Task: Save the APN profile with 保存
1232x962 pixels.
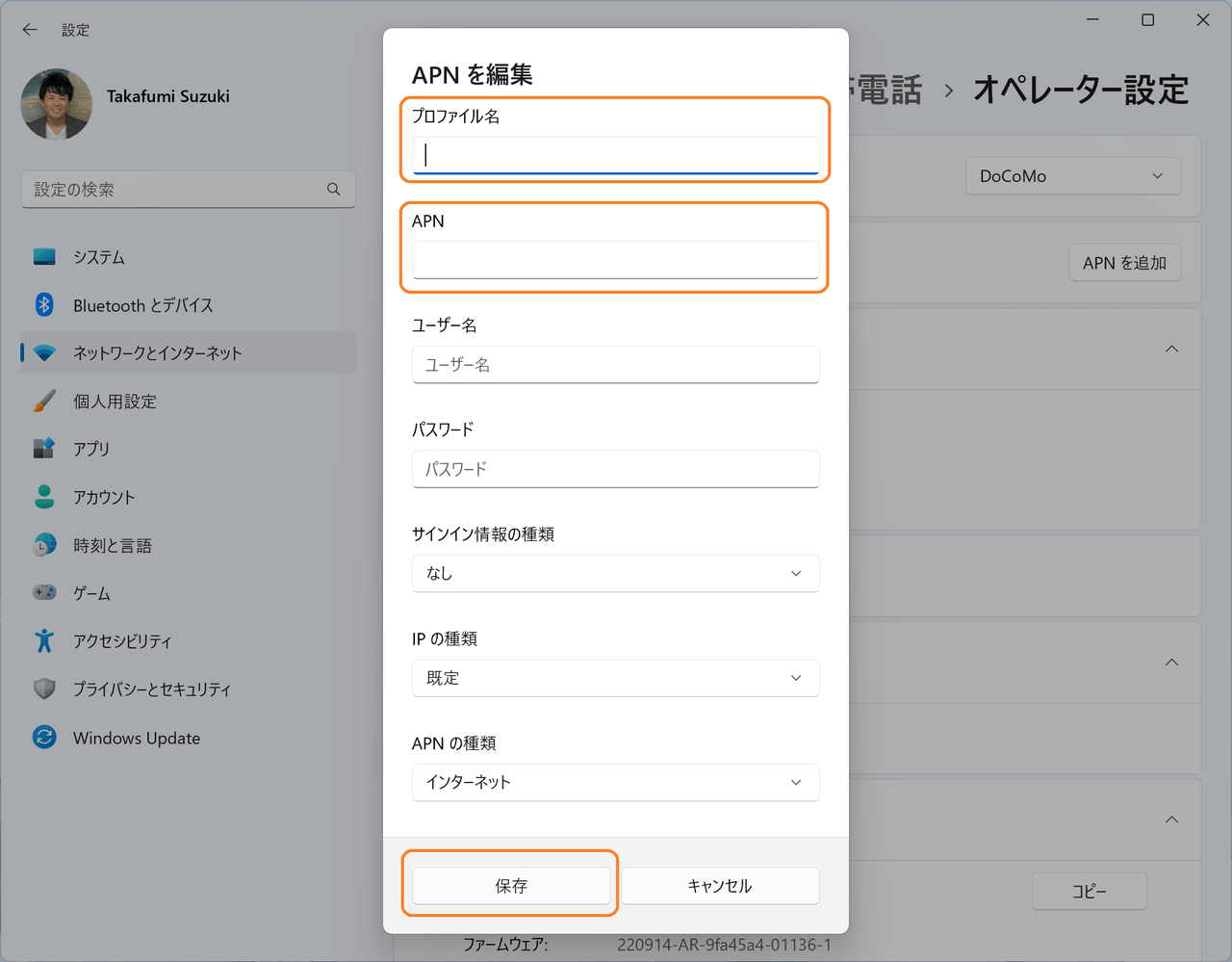Action: (511, 885)
